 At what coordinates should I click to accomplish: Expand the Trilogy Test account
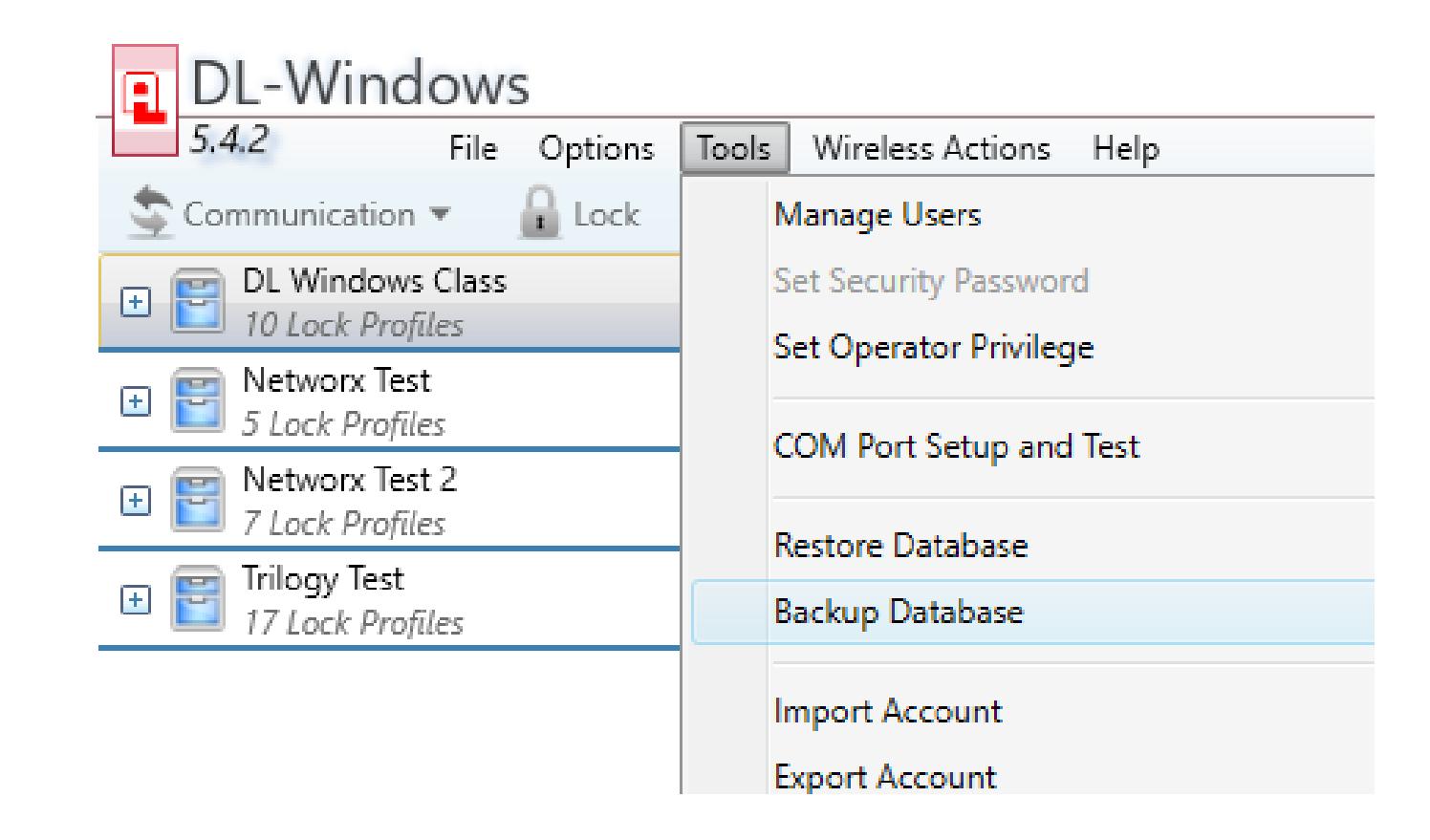coord(136,600)
